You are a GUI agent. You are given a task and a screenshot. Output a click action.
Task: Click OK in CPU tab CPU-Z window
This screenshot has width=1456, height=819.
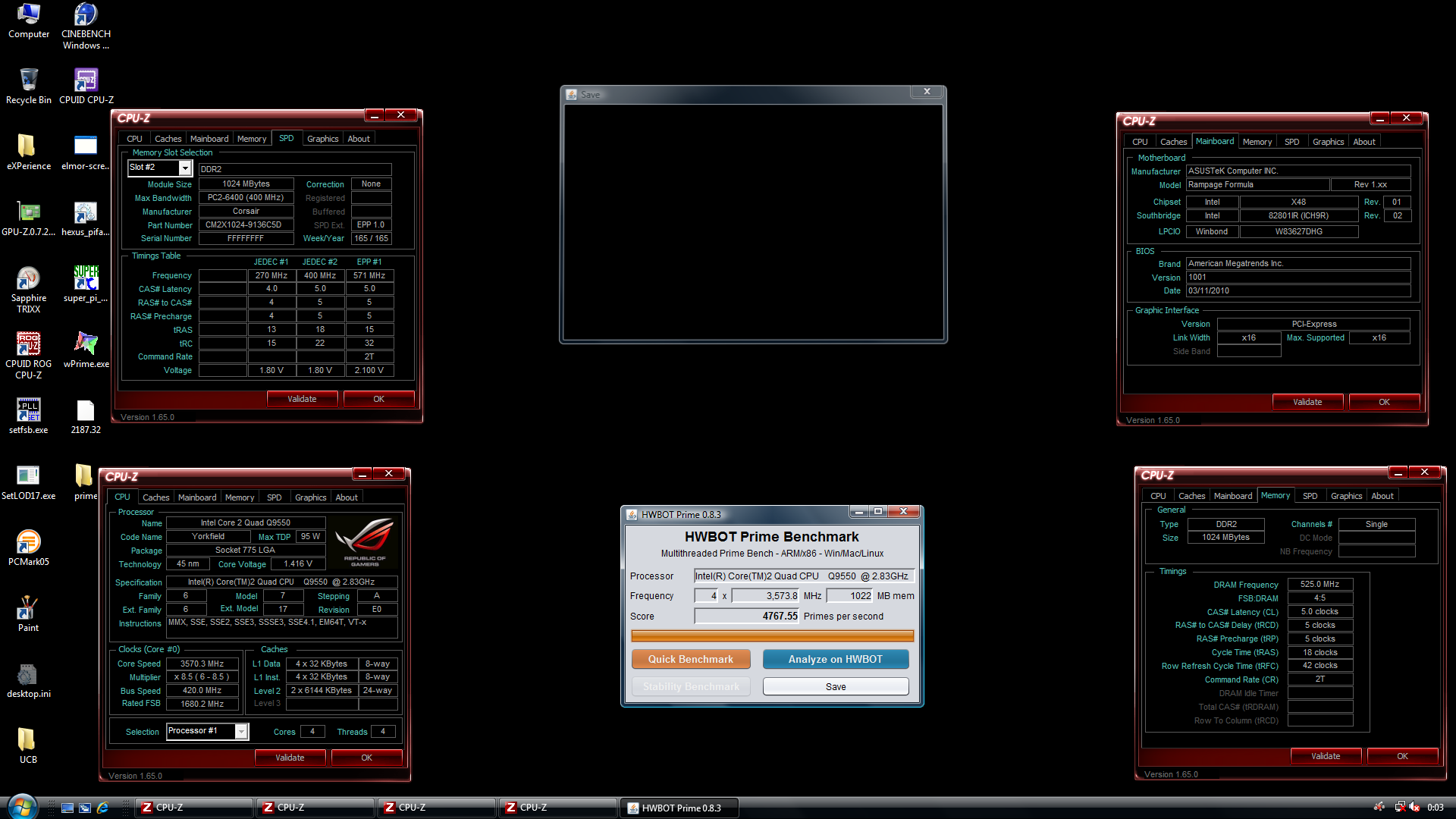(366, 758)
